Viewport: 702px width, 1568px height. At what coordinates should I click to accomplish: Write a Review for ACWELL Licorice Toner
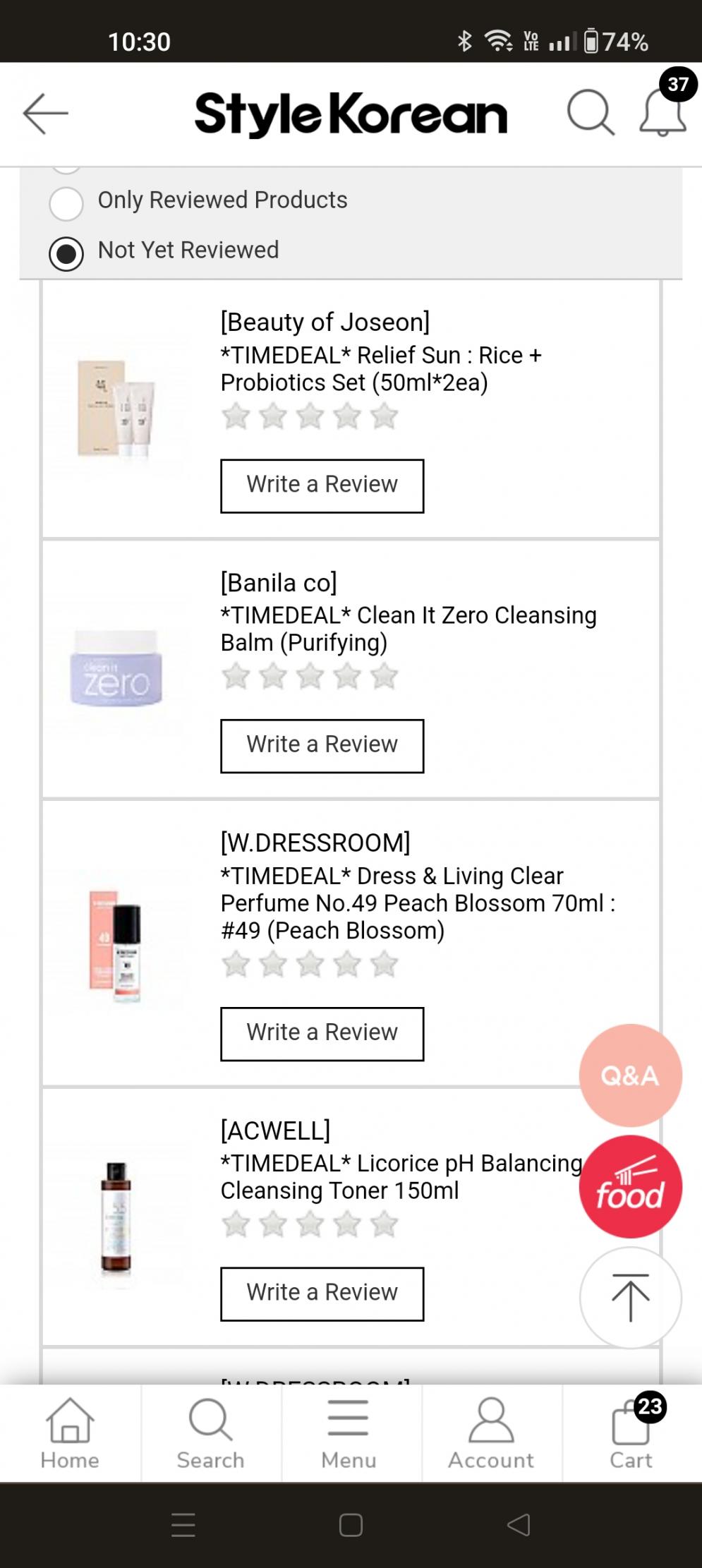[x=322, y=1293]
